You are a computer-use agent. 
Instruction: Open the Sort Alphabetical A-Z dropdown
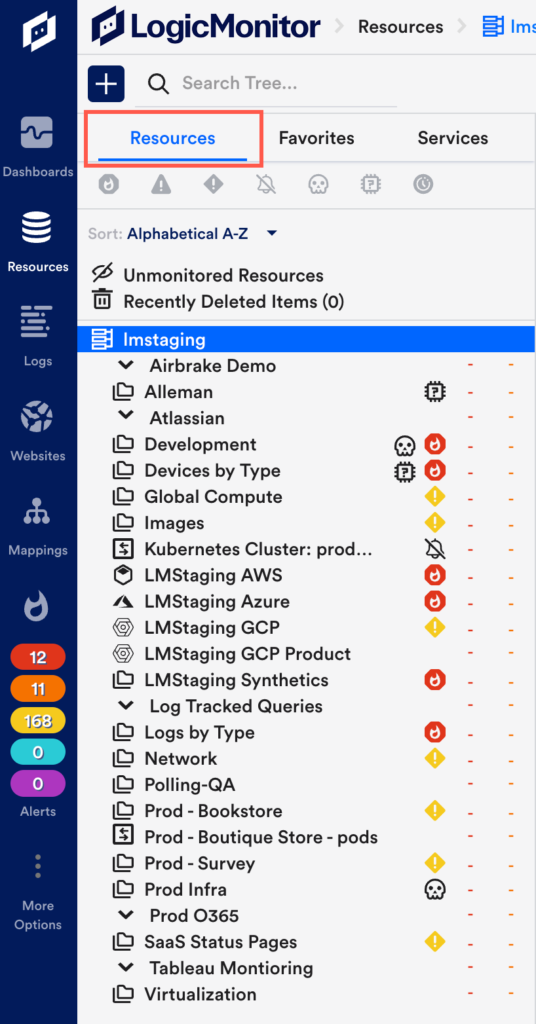coord(202,233)
